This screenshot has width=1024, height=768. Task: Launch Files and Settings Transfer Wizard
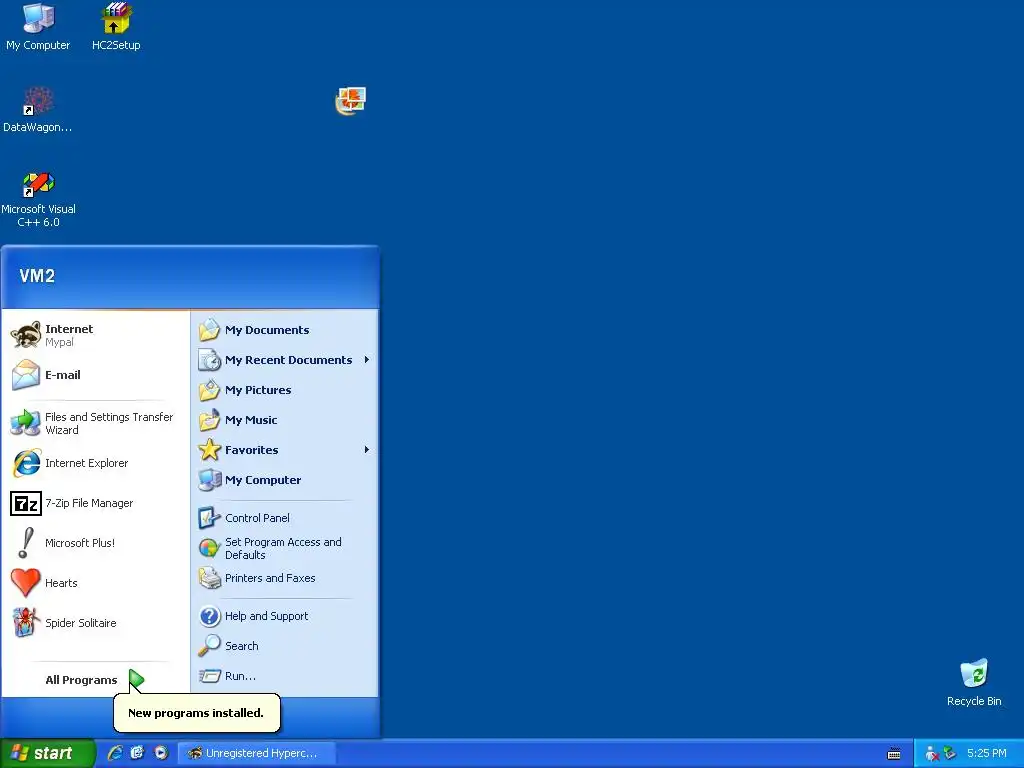(x=95, y=423)
